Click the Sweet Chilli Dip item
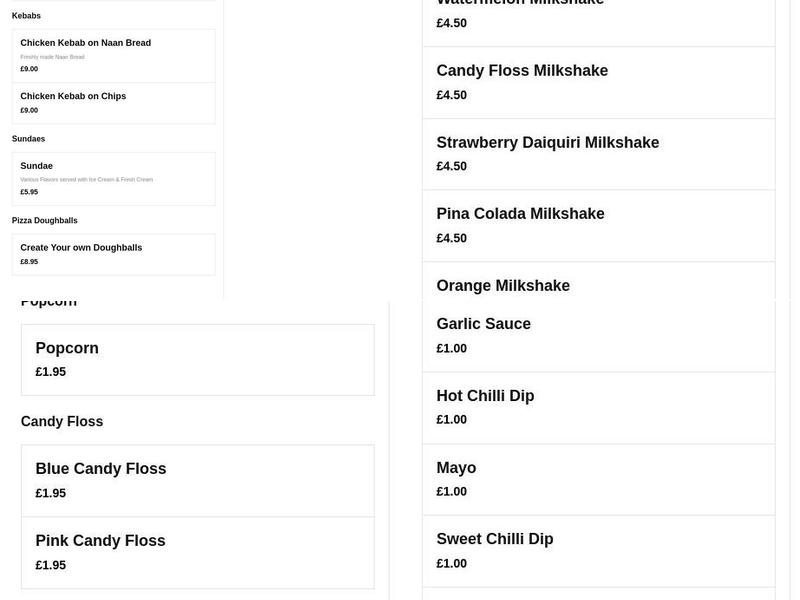800x600 pixels. click(x=597, y=549)
